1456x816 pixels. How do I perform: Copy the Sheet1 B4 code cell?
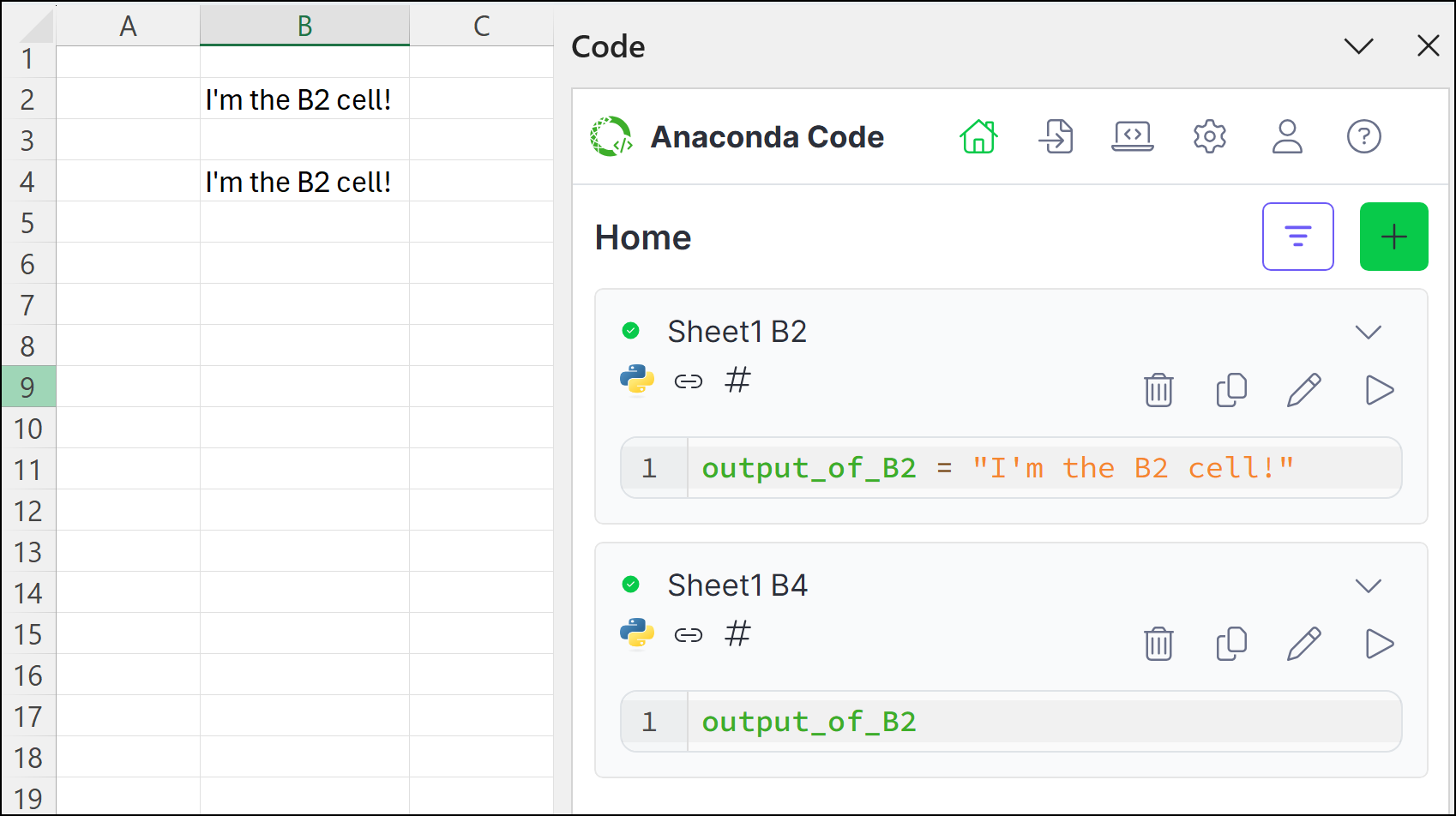[1231, 644]
